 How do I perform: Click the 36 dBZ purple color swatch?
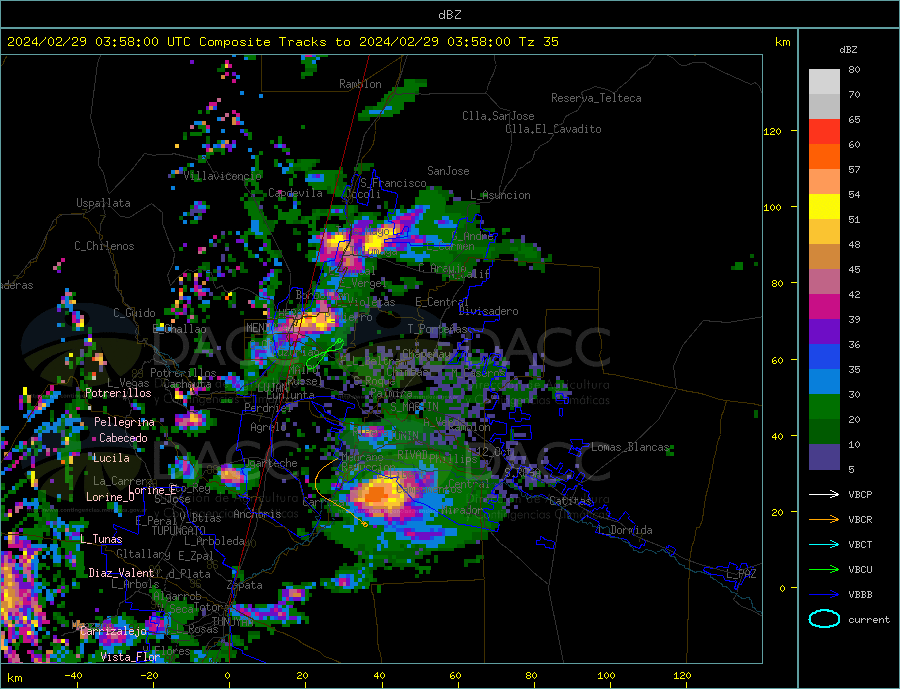pos(824,332)
